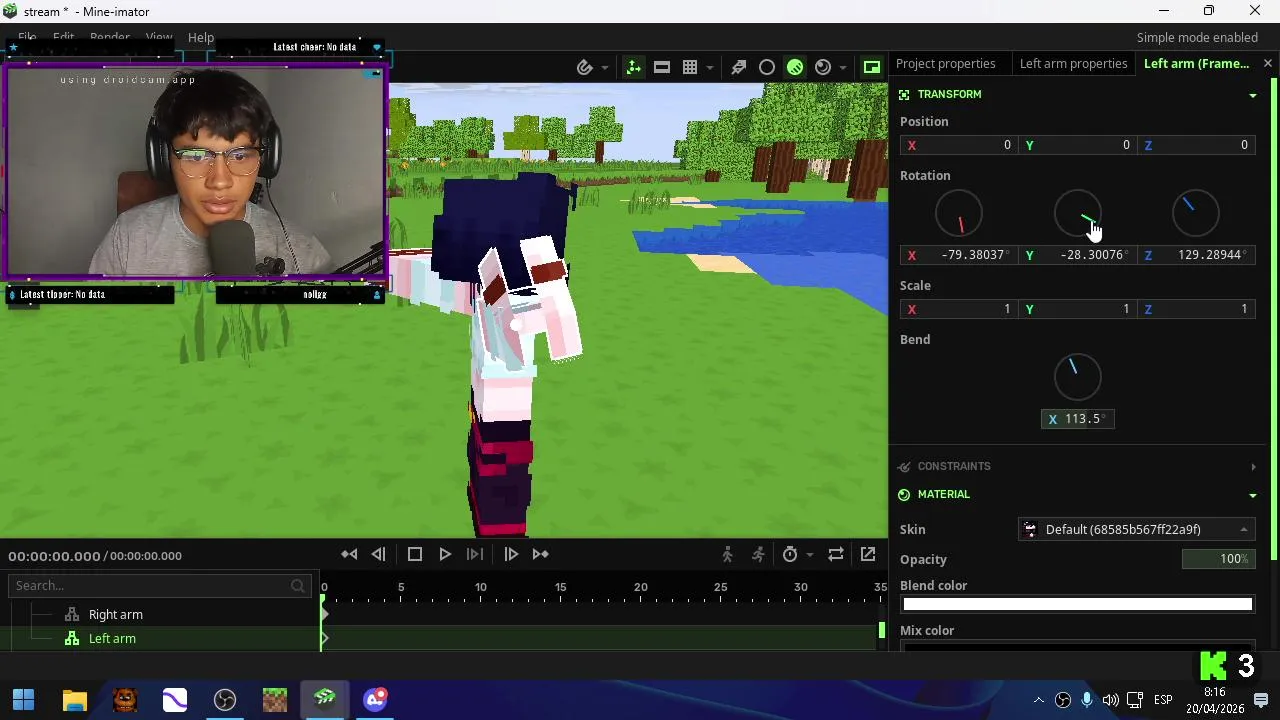
Task: Click the hollow circle viewport toolbar icon
Action: coord(767,67)
